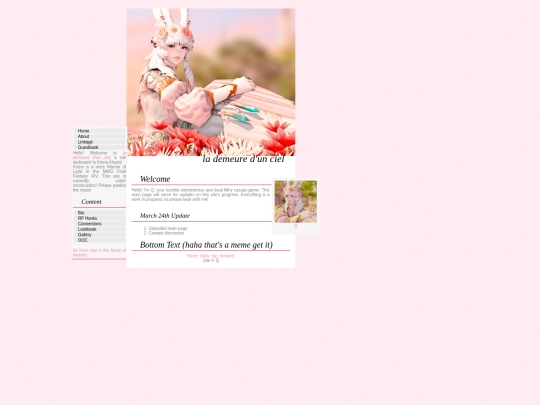Click the 'la demeure d'un ciel' site title
540x405 pixels.
243,159
